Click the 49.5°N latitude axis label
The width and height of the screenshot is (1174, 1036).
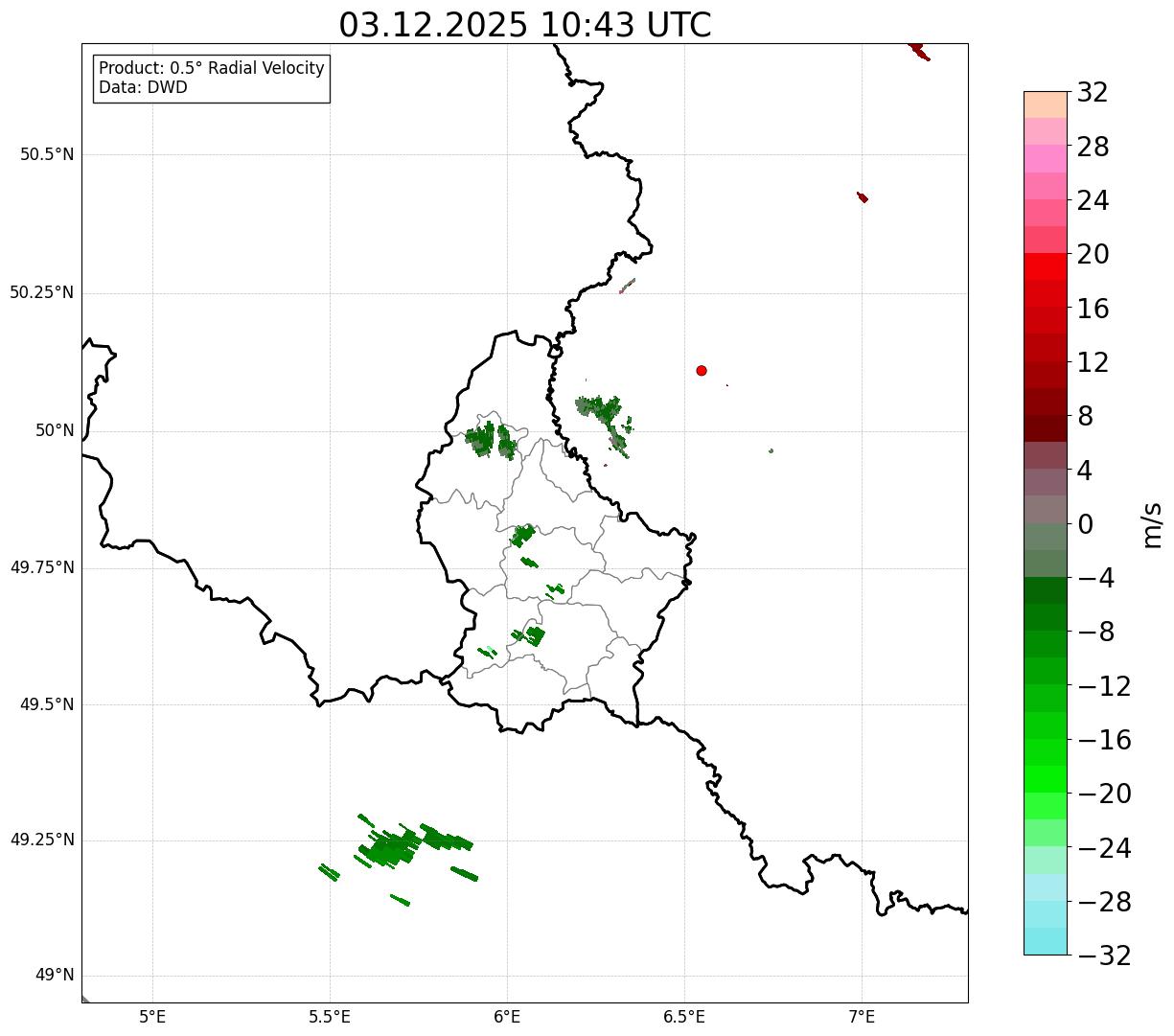tap(47, 704)
